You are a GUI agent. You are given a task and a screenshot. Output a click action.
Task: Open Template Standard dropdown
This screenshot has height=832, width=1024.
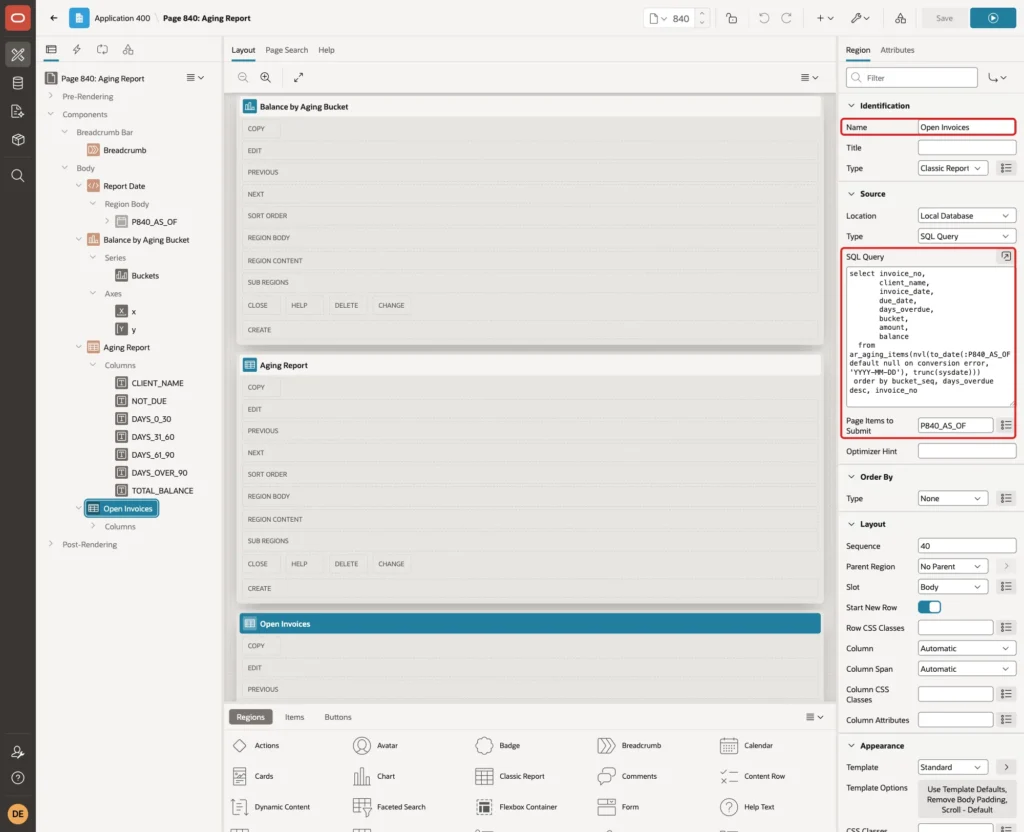[x=952, y=767]
